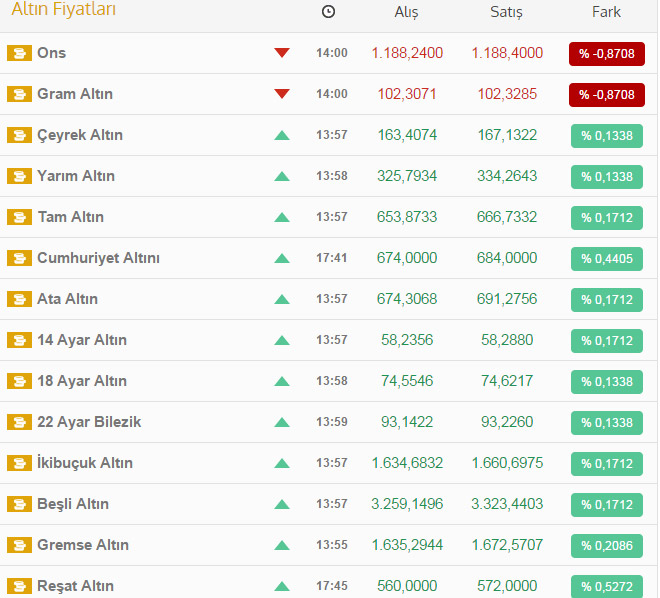
Task: Open the İkibuçuk Altın link
Action: pyautogui.click(x=85, y=463)
